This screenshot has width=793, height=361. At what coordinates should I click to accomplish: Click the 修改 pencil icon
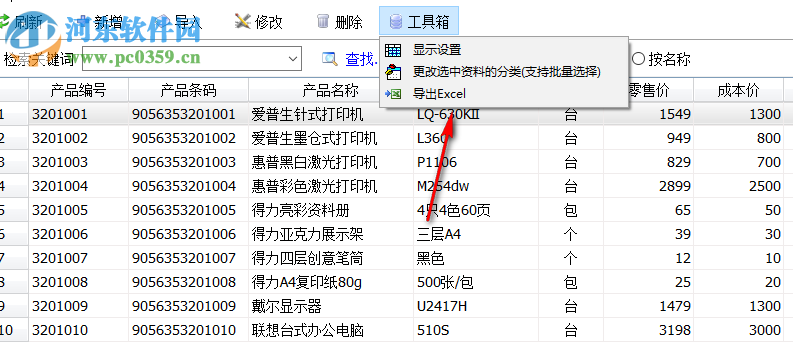243,21
